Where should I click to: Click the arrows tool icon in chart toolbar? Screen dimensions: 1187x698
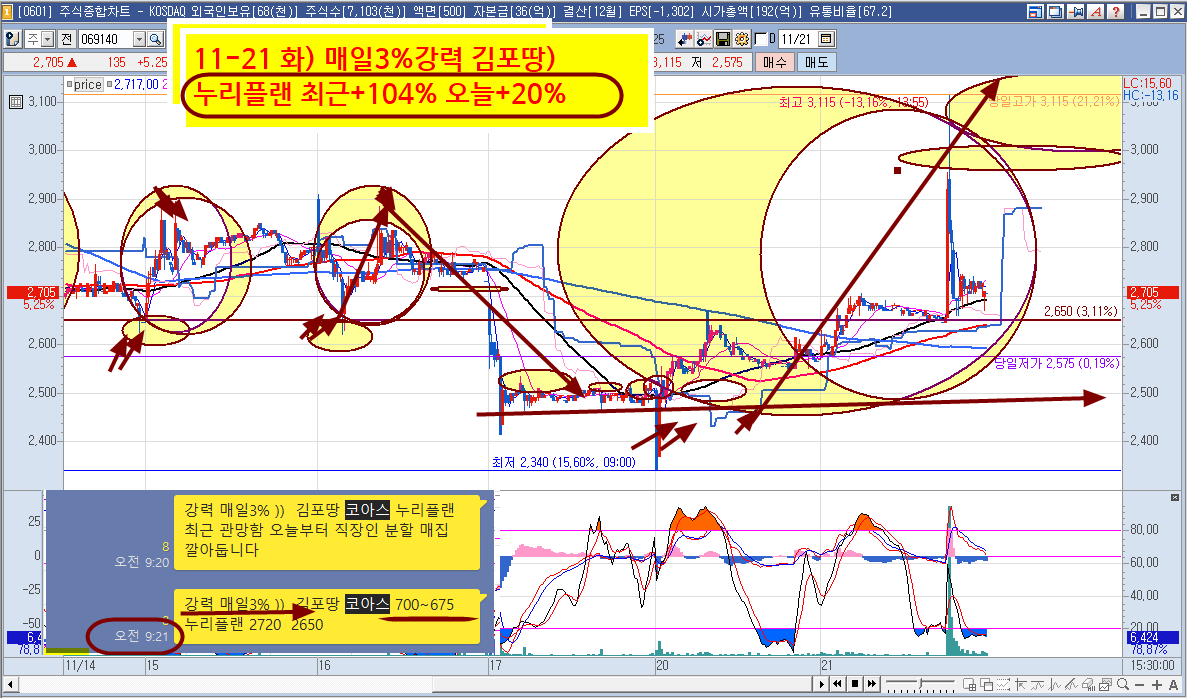(685, 39)
